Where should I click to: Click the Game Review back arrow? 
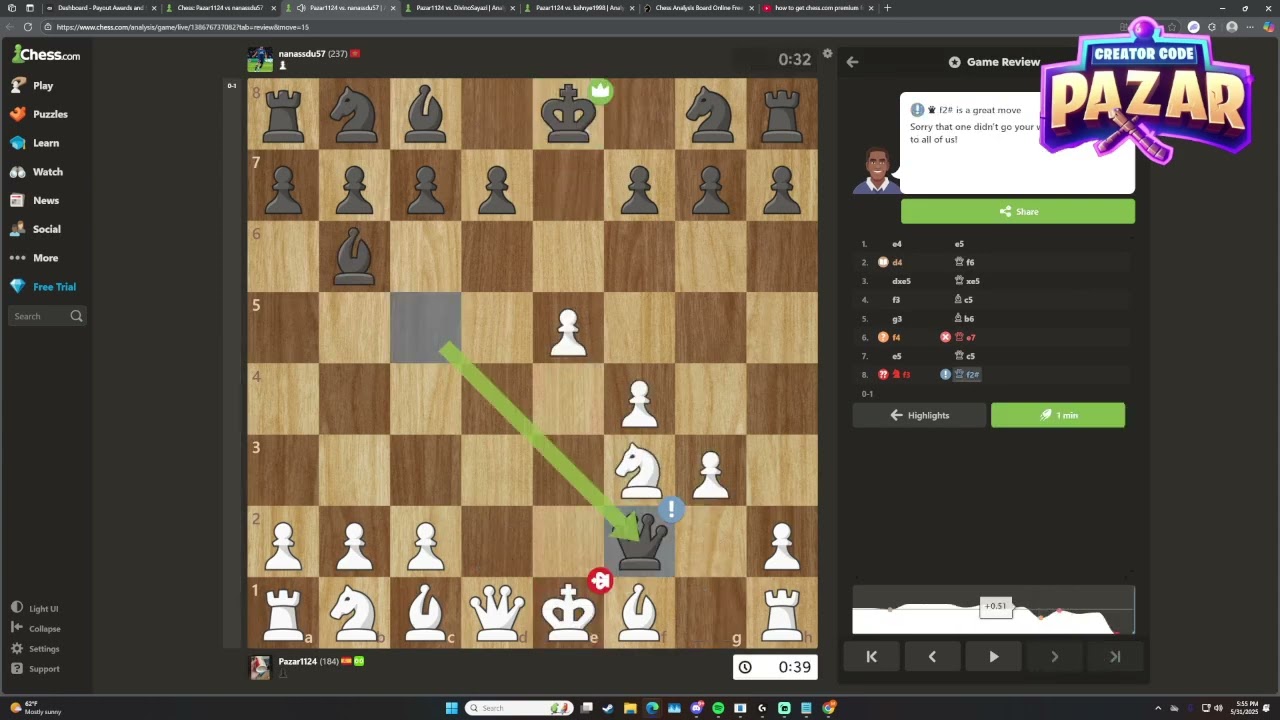(x=852, y=62)
